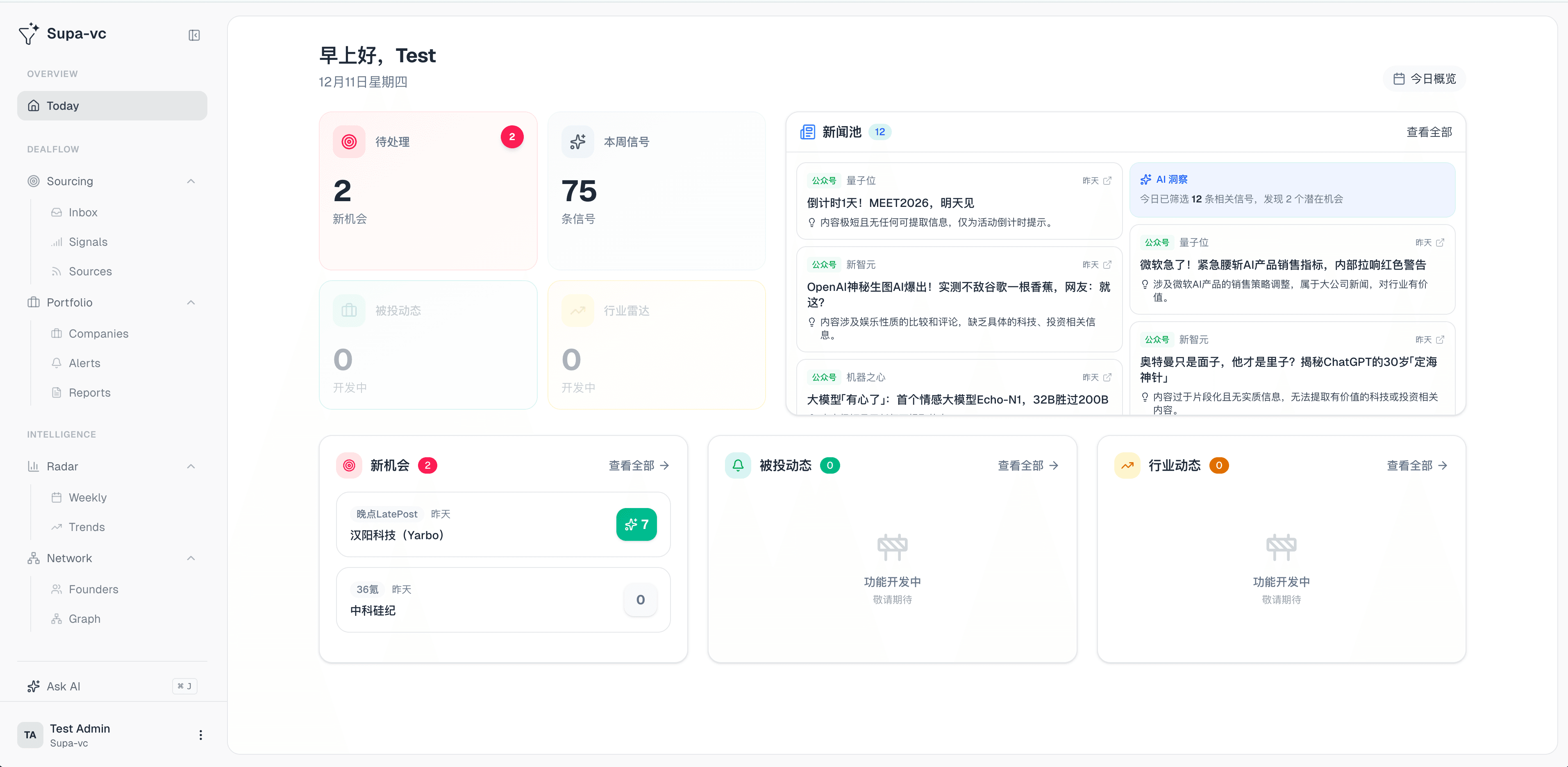This screenshot has width=1568, height=767.
Task: Open Founders under Network
Action: (x=93, y=589)
